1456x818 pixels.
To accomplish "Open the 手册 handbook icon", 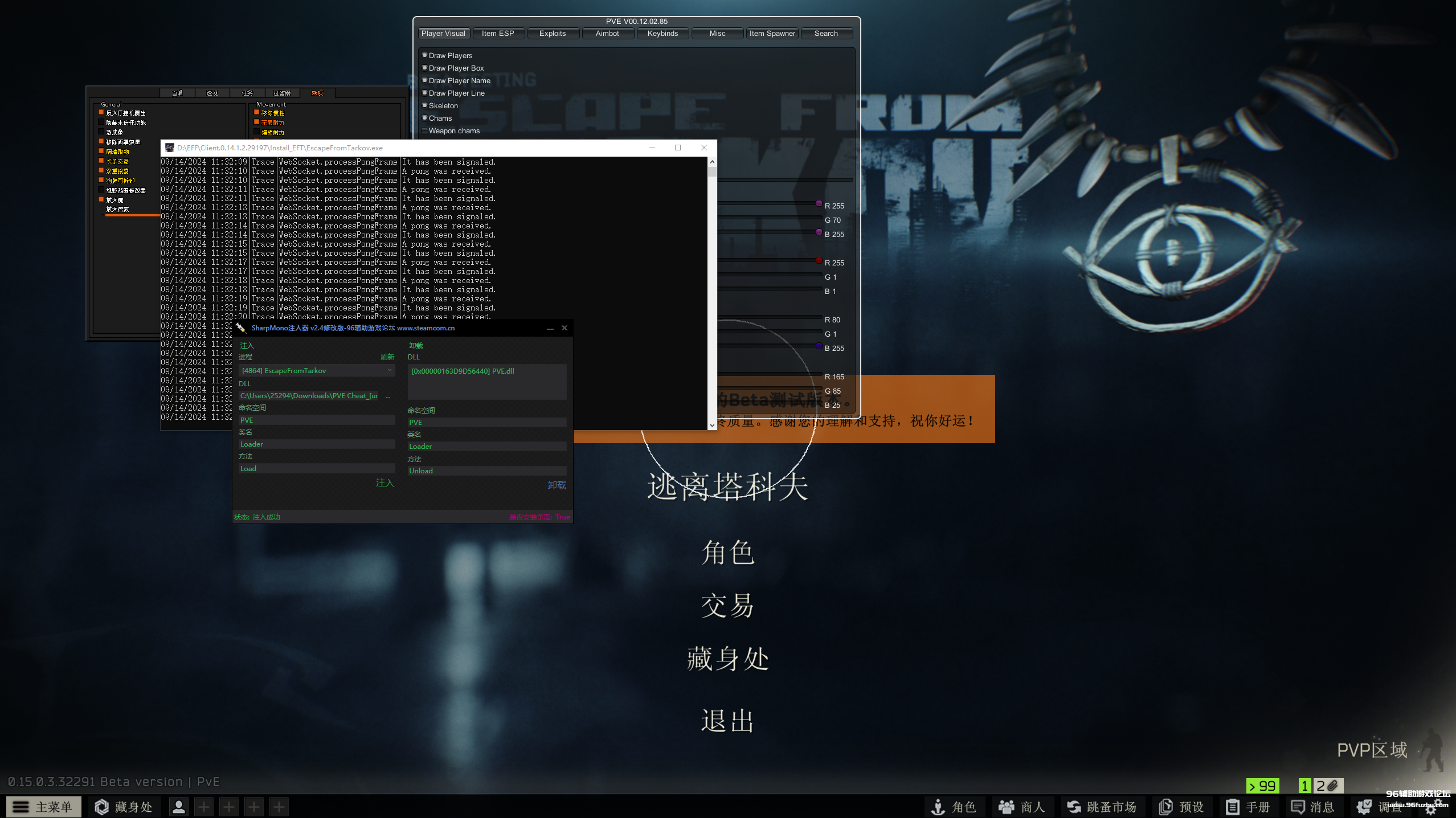I will [1232, 807].
